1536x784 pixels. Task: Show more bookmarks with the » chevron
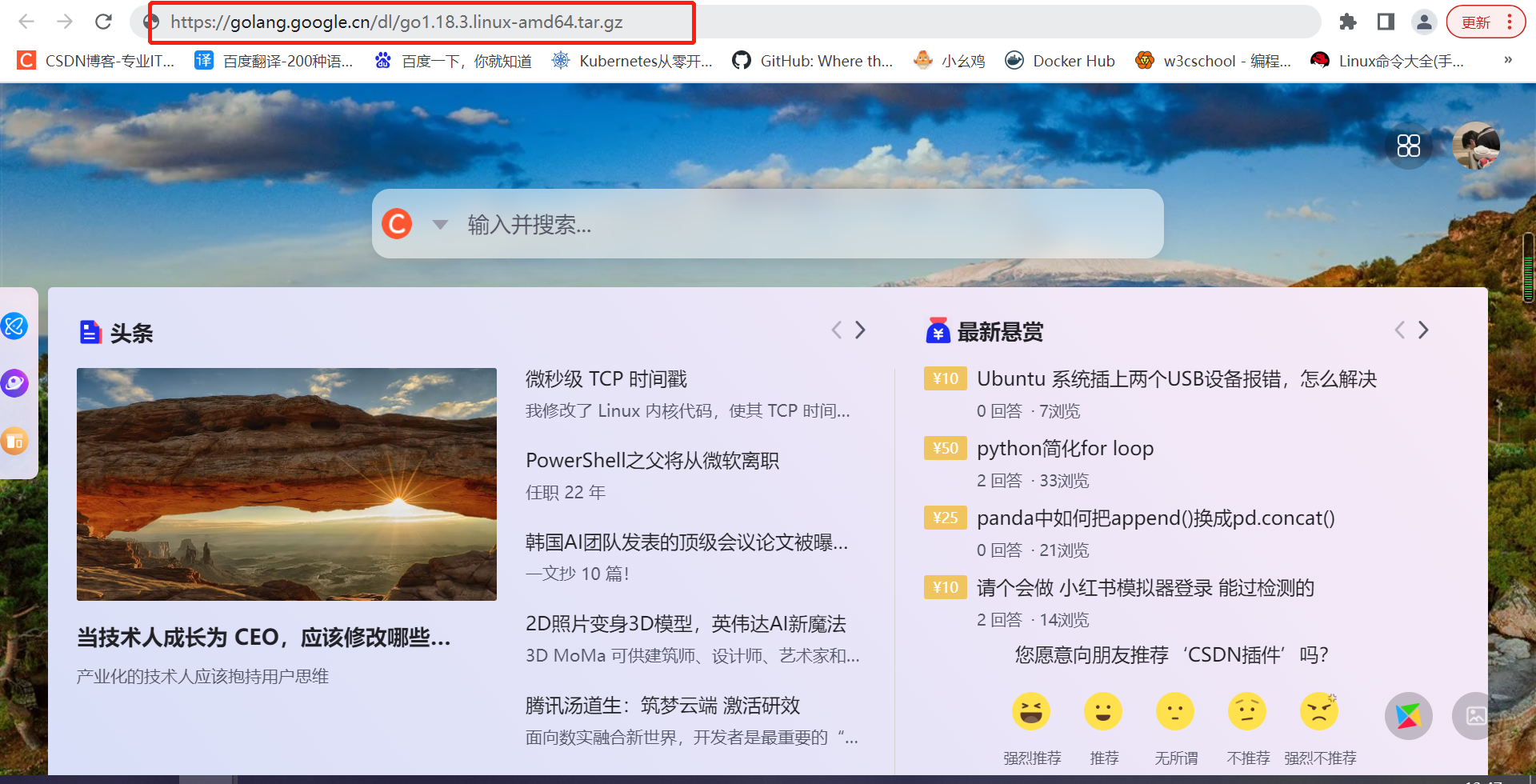click(1508, 60)
